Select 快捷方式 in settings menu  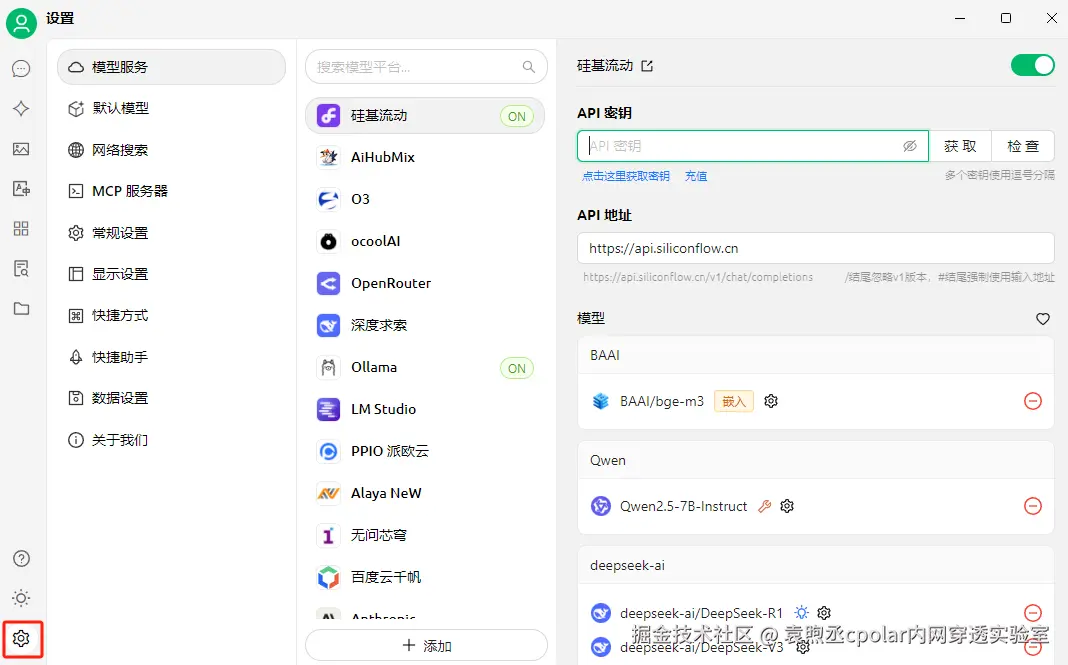(x=171, y=315)
